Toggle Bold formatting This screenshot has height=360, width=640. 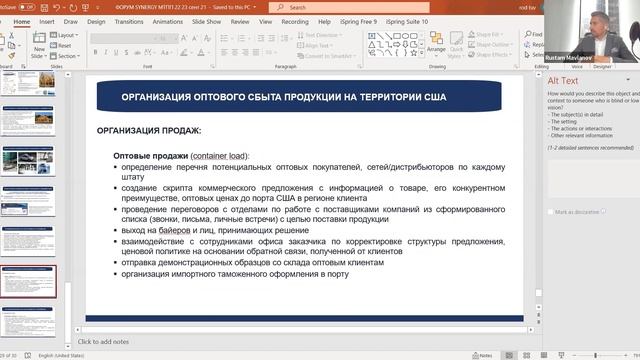tap(96, 52)
